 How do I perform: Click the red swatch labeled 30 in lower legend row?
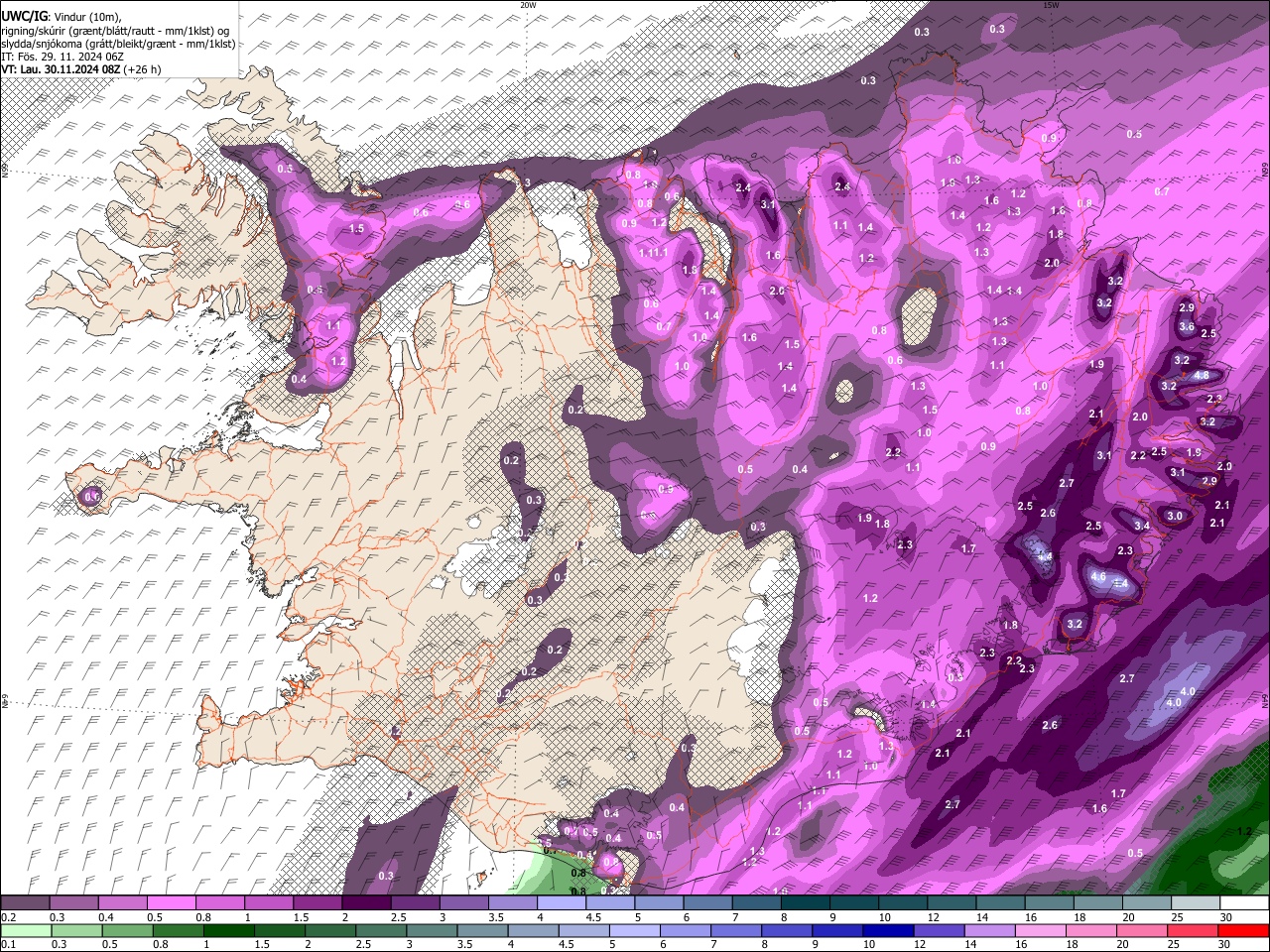coord(1243,931)
